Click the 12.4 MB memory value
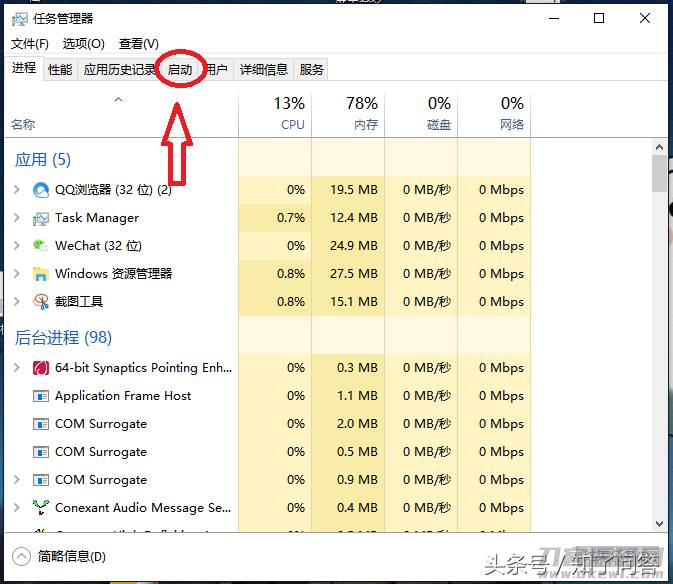Viewport: 673px width, 584px height. 354,218
